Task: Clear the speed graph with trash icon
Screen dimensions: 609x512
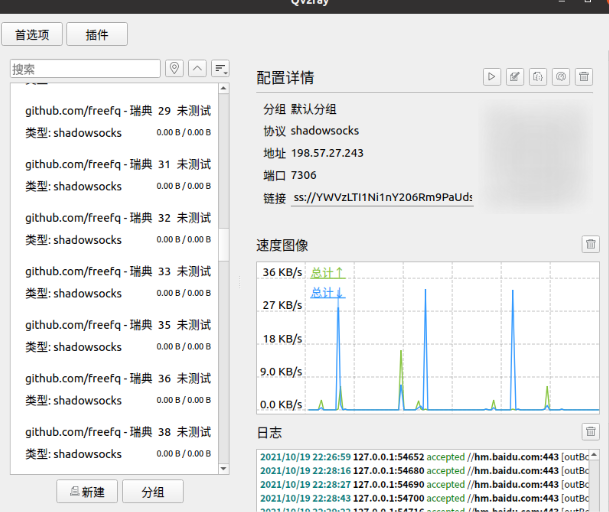Action: coord(591,244)
